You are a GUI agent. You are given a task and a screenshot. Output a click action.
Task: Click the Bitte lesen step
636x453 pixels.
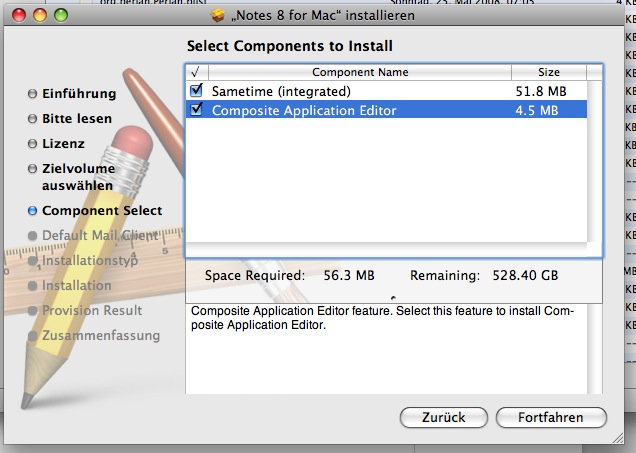pyautogui.click(x=77, y=118)
